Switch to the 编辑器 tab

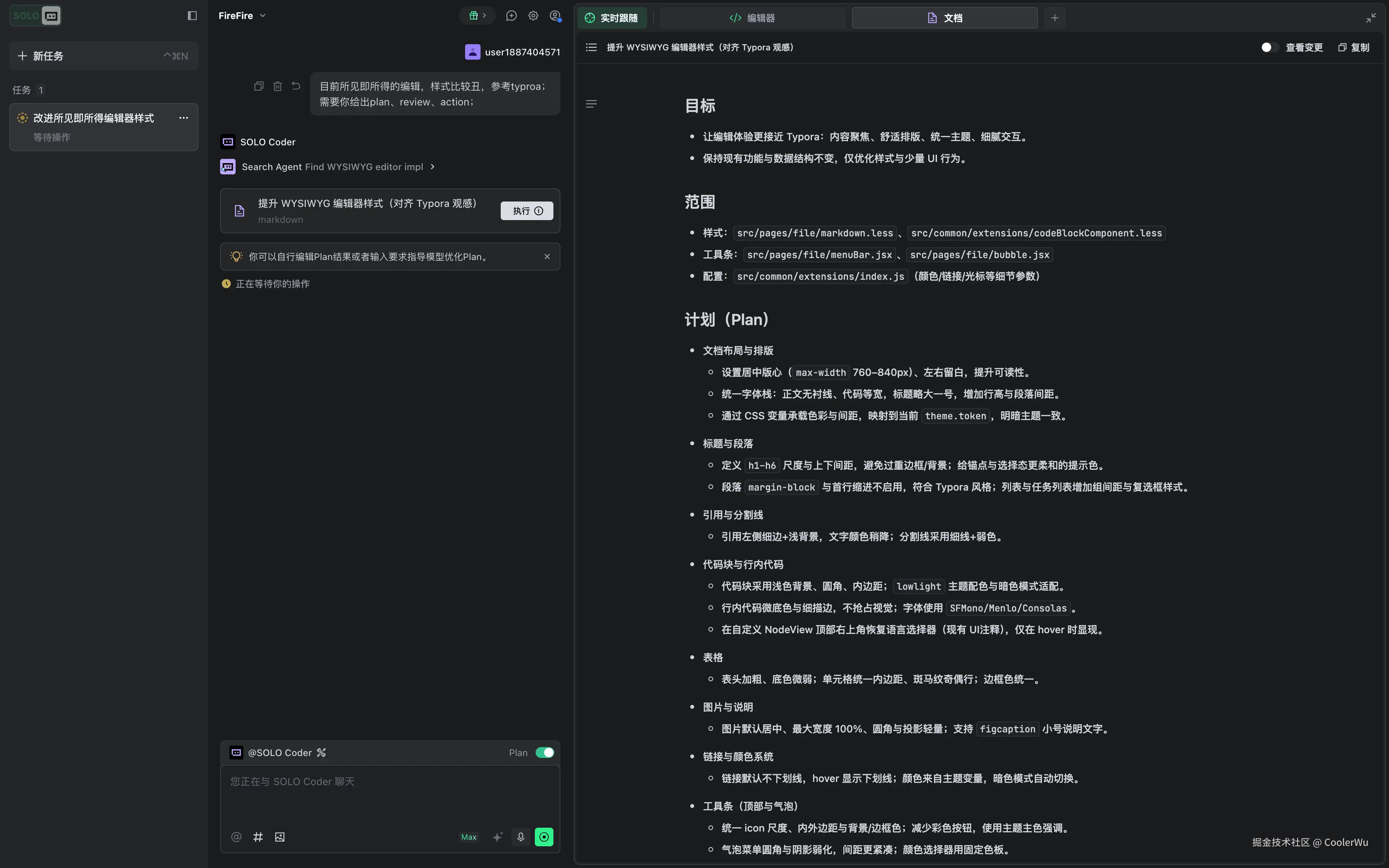click(x=752, y=18)
